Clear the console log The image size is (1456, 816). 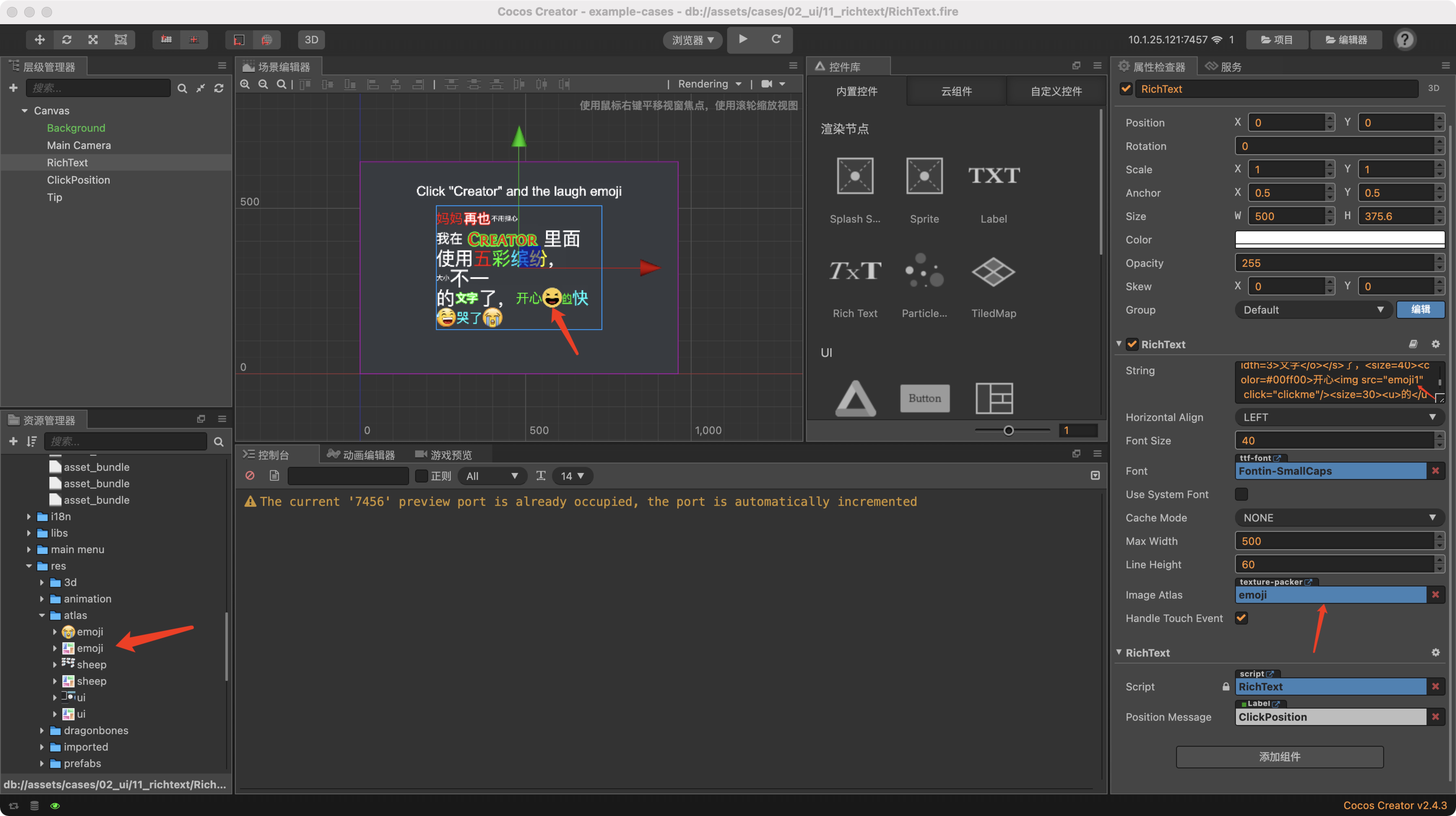pos(250,476)
